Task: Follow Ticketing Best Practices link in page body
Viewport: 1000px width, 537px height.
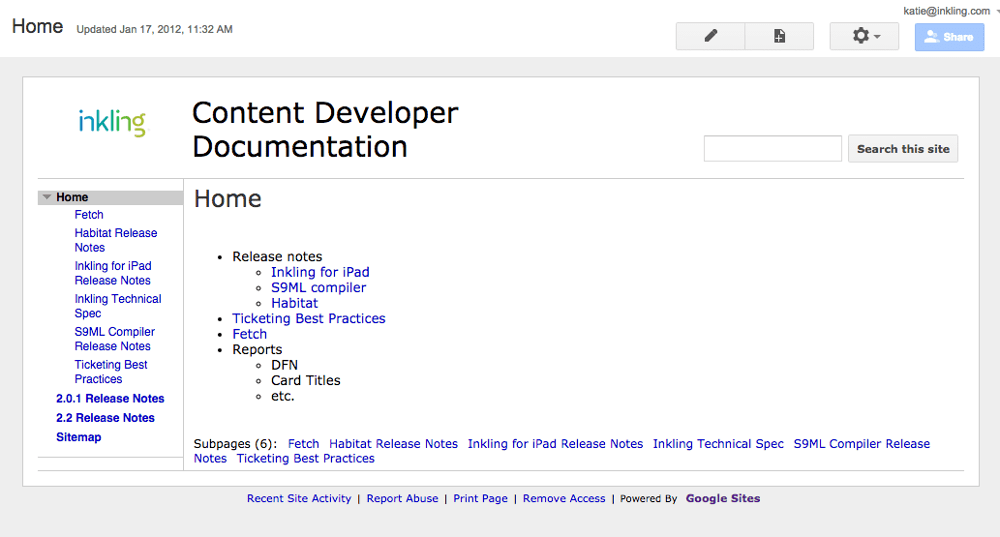Action: click(309, 319)
